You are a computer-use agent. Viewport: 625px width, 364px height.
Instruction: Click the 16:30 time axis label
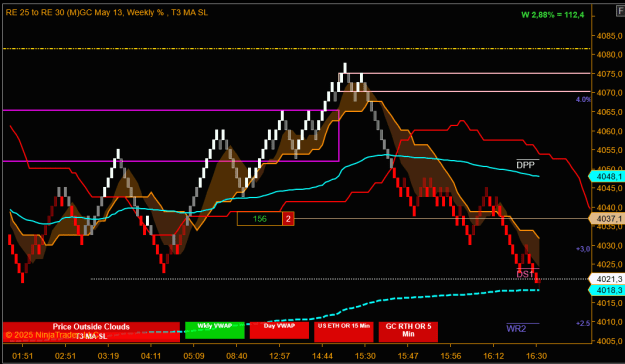[x=536, y=356]
